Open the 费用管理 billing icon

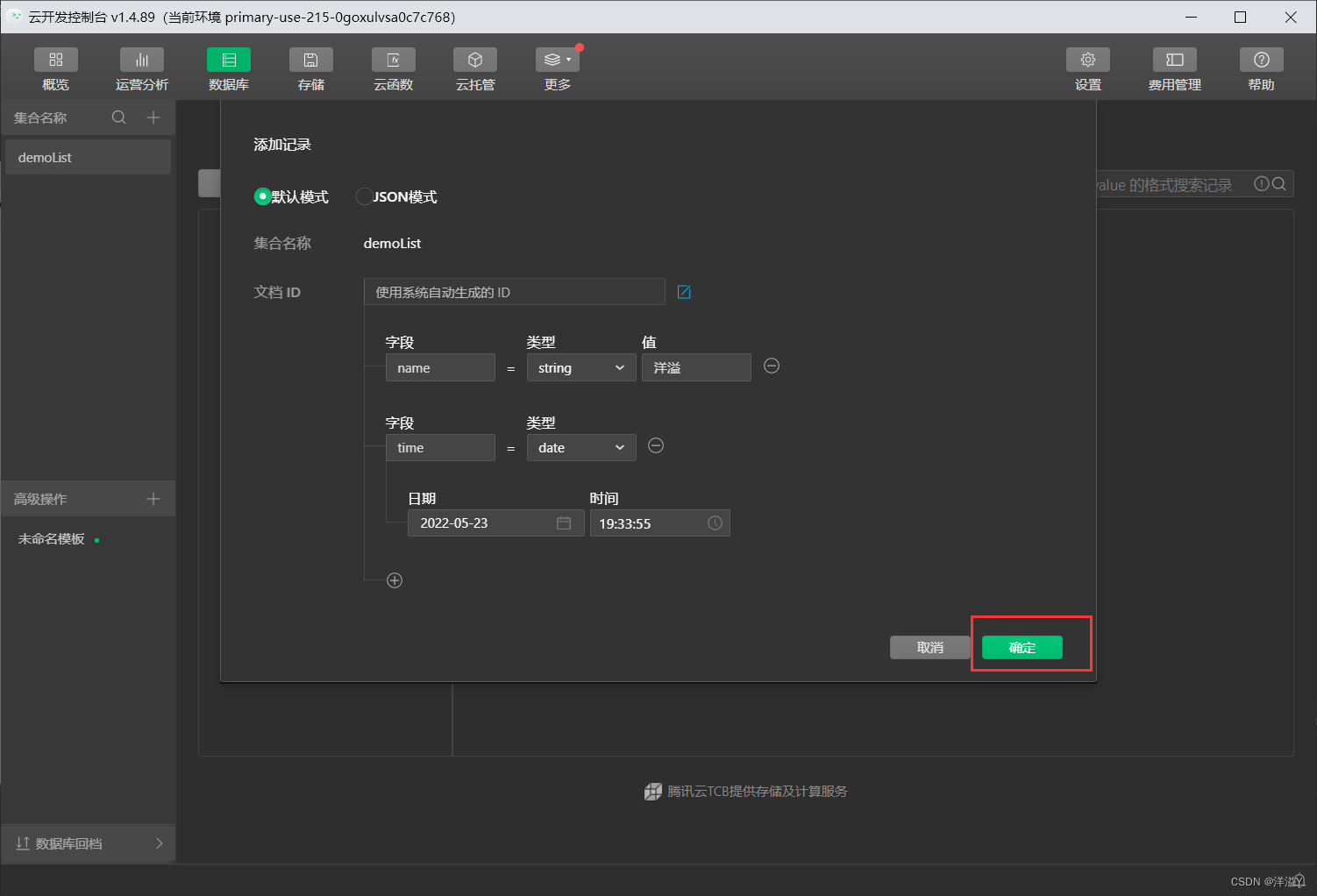[x=1175, y=60]
